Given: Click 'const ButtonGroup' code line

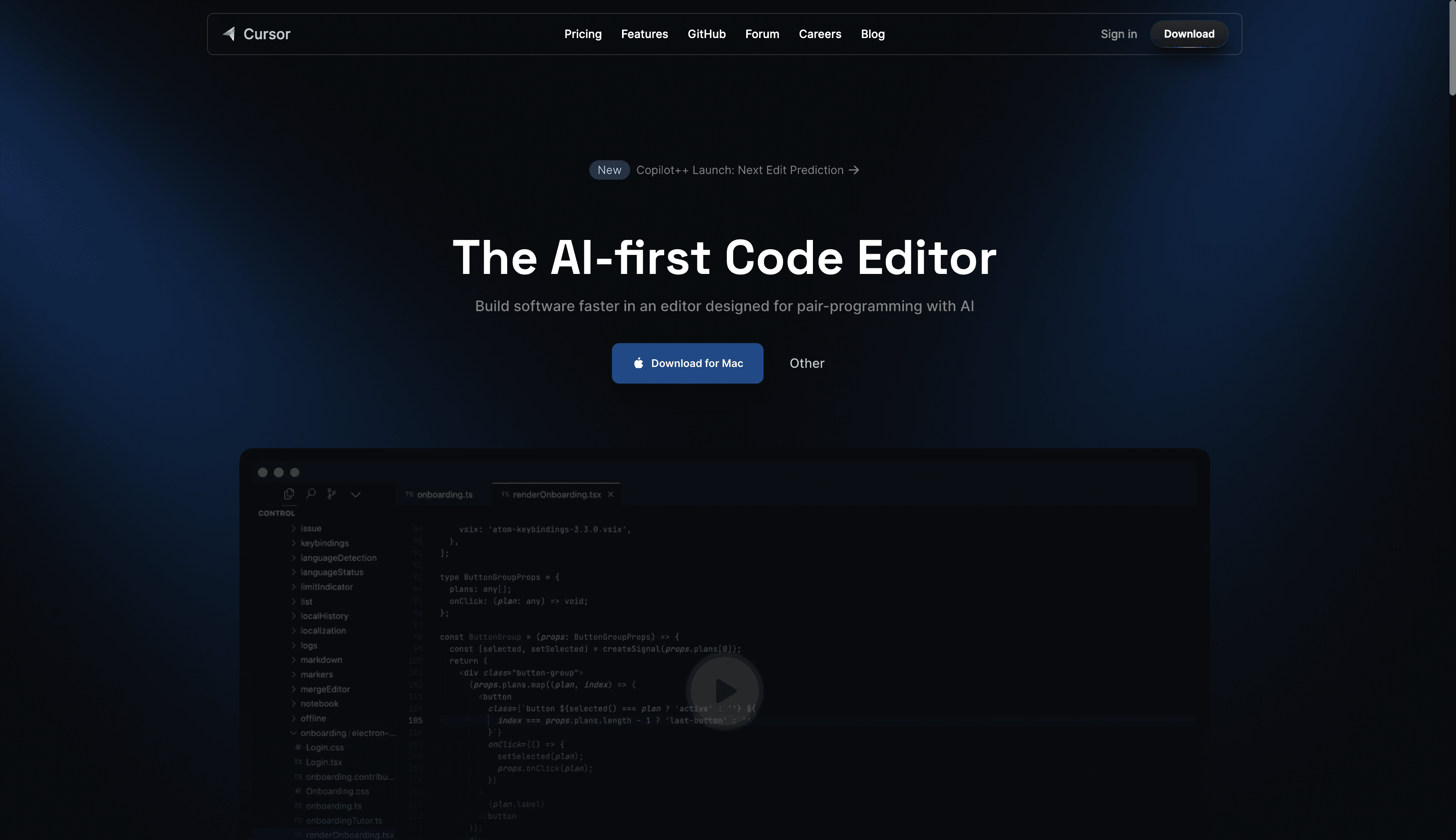Looking at the screenshot, I should [x=559, y=638].
